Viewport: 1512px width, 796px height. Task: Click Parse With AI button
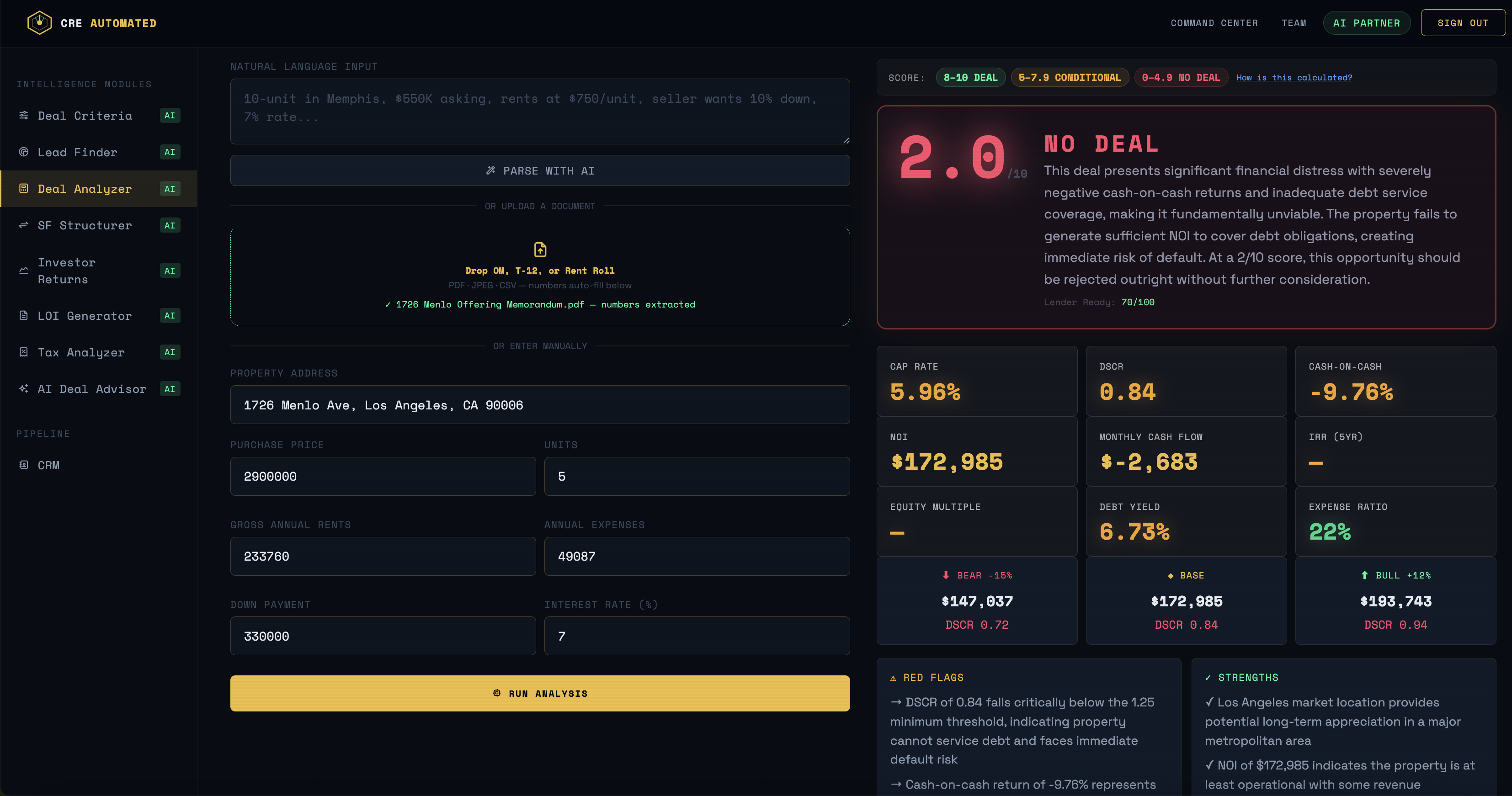click(540, 170)
